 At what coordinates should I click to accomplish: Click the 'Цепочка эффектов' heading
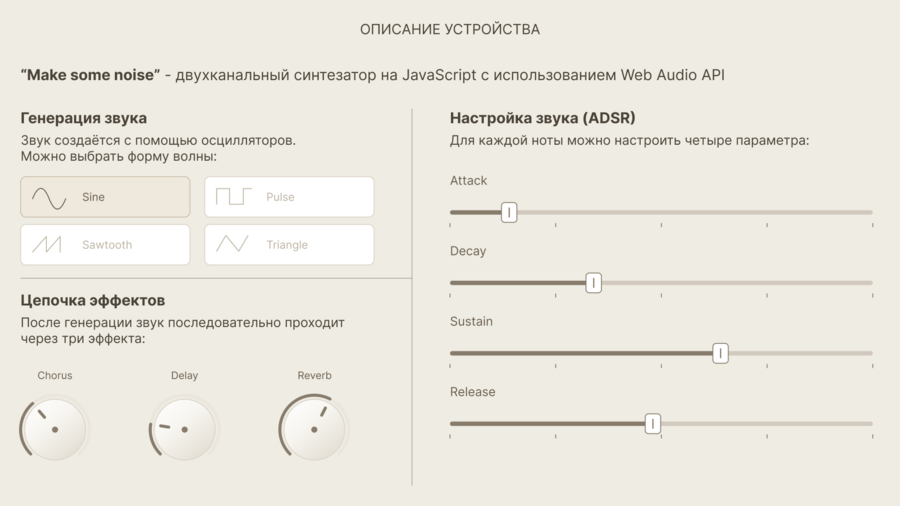pos(93,300)
